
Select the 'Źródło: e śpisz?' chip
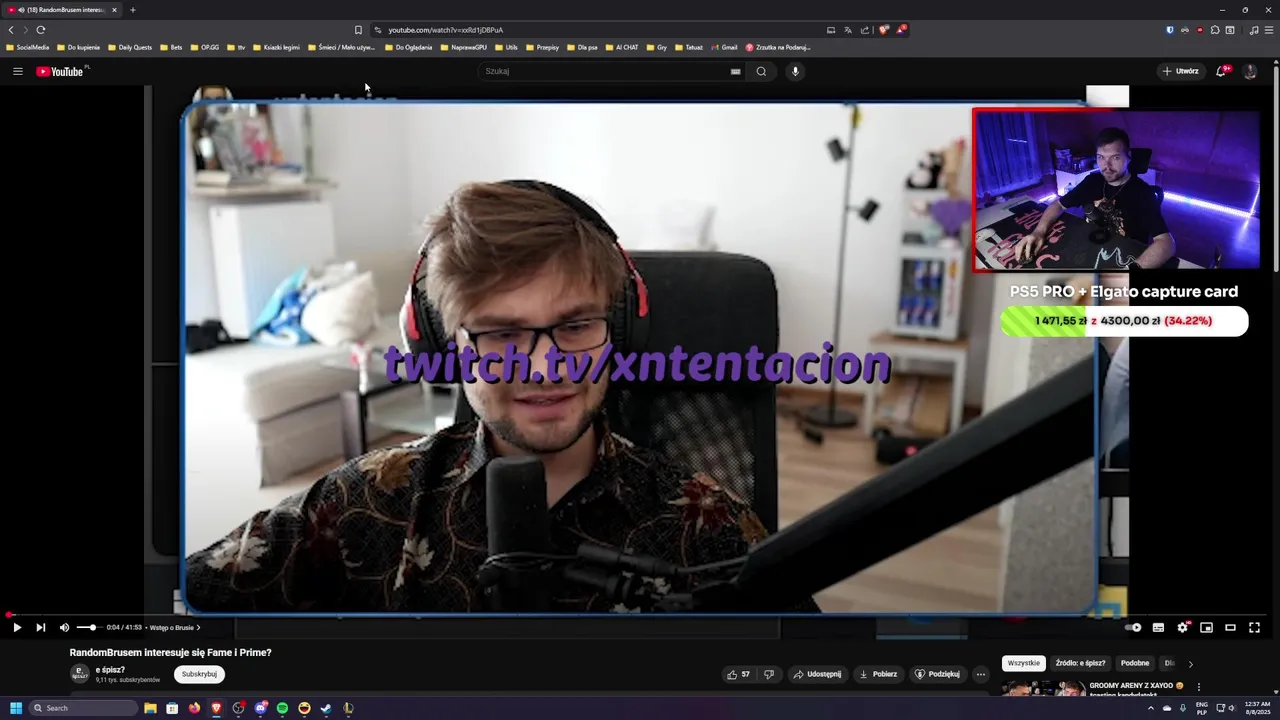point(1080,663)
